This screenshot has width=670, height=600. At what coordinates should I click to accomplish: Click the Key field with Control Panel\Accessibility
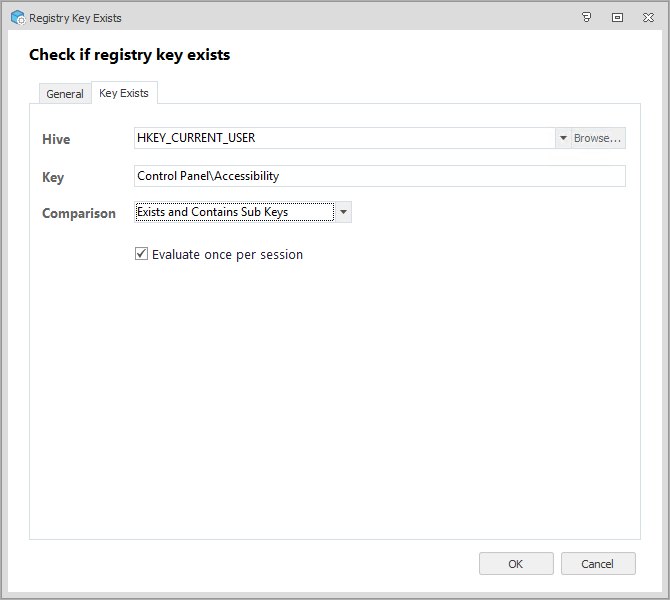379,176
